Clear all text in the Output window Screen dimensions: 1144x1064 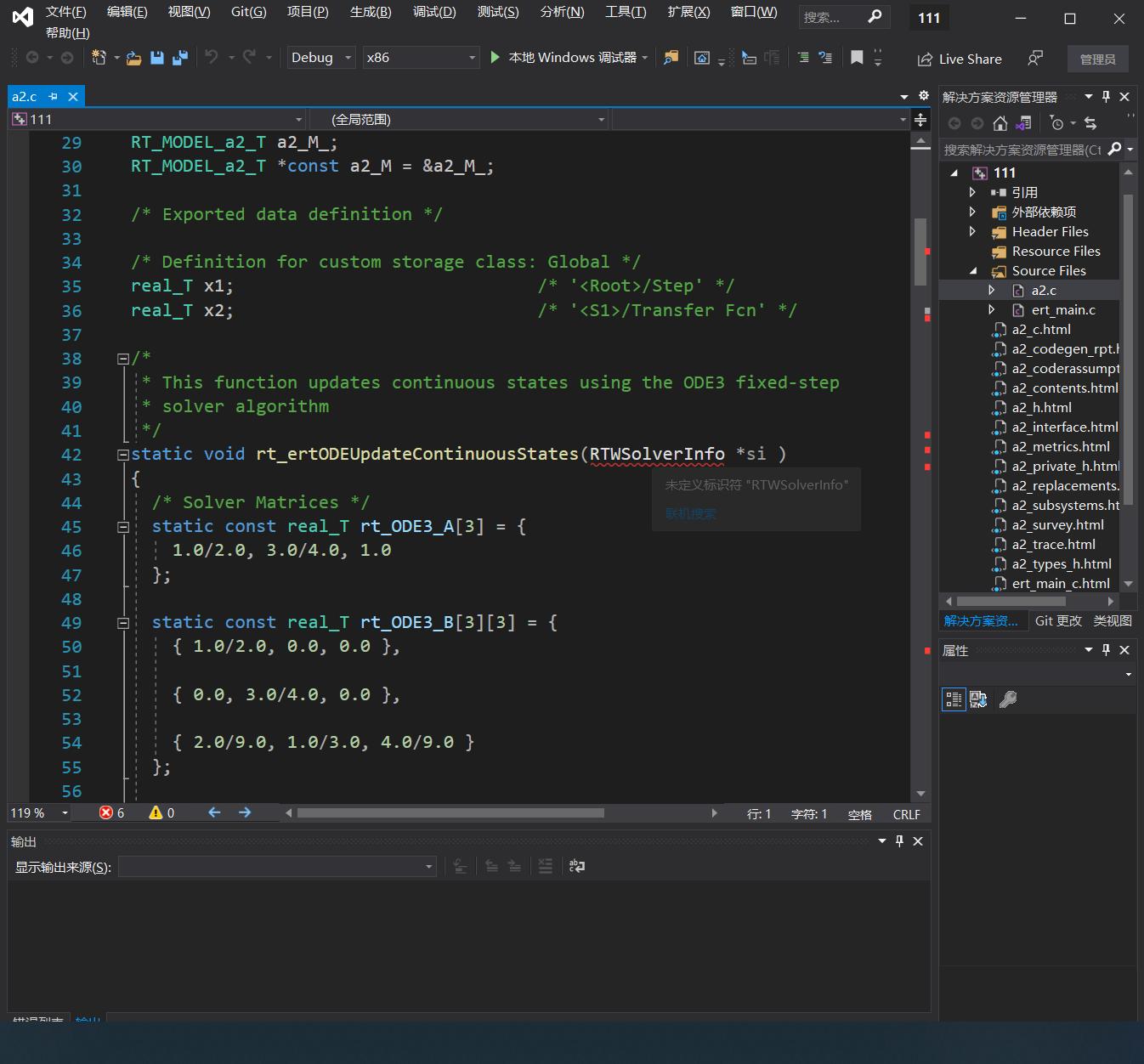pos(546,866)
